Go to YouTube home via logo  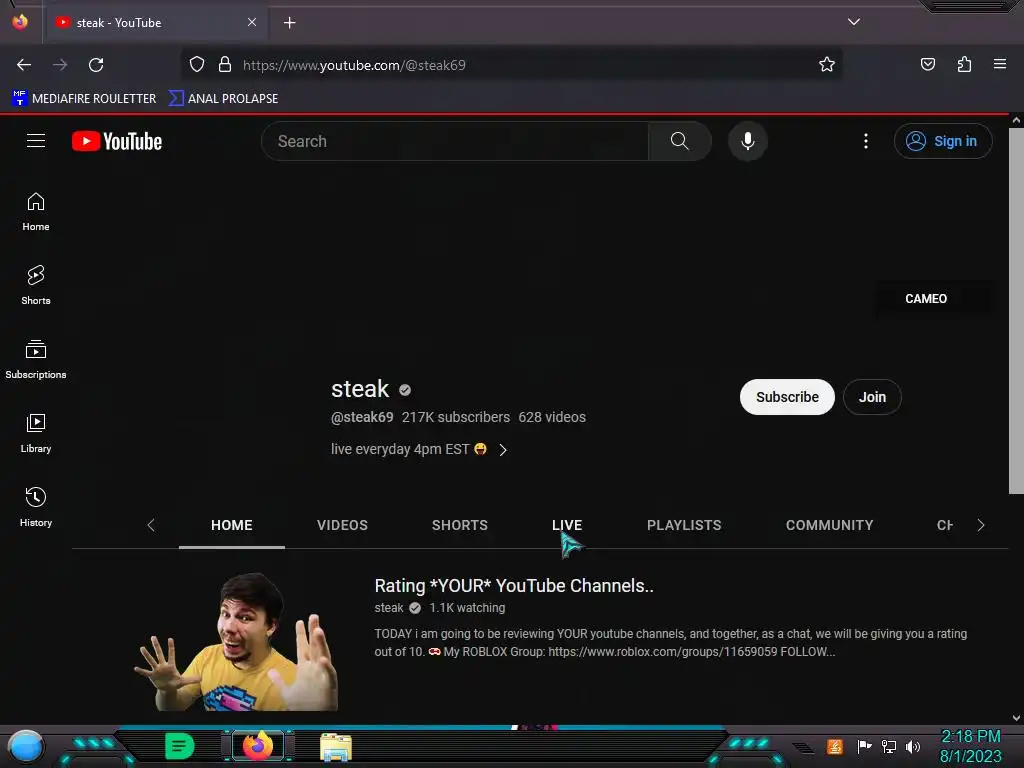(117, 141)
